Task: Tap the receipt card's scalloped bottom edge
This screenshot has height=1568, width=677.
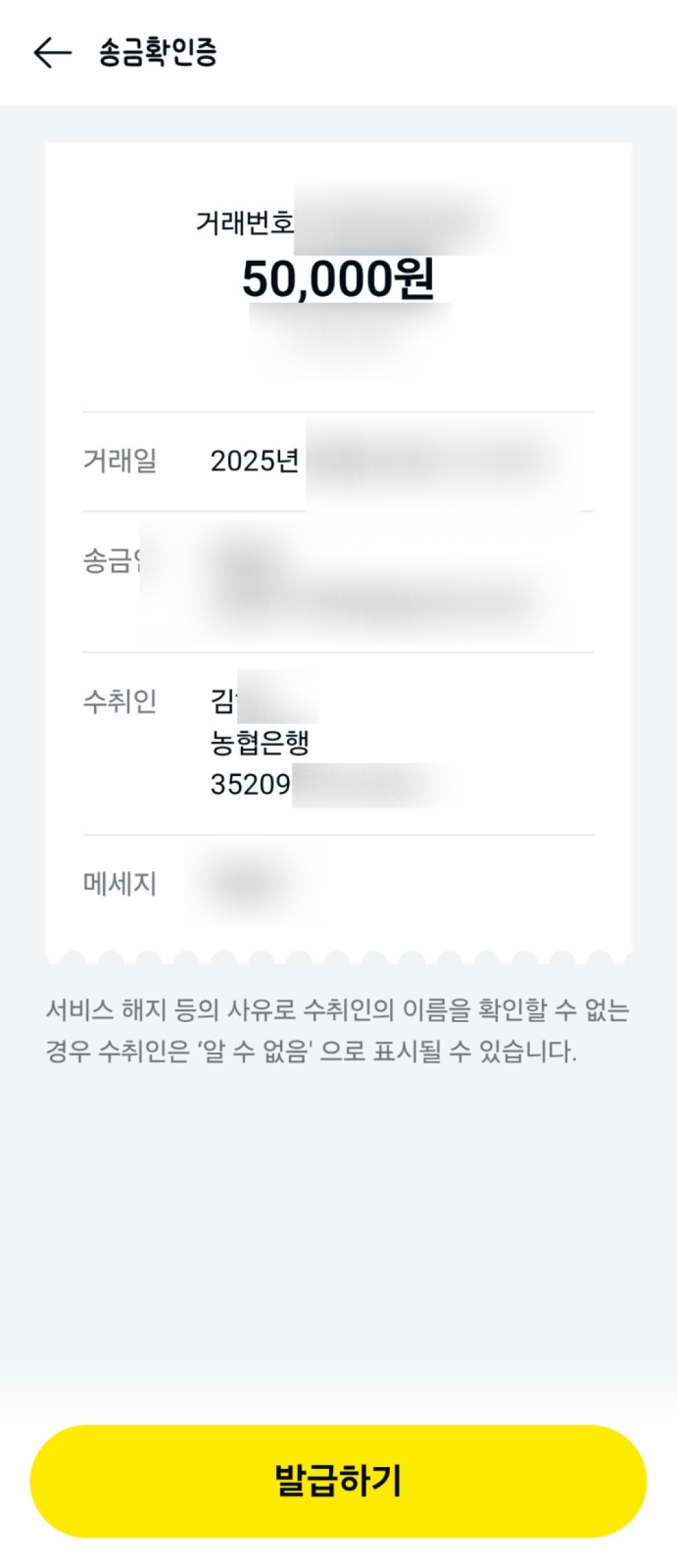Action: 338,956
